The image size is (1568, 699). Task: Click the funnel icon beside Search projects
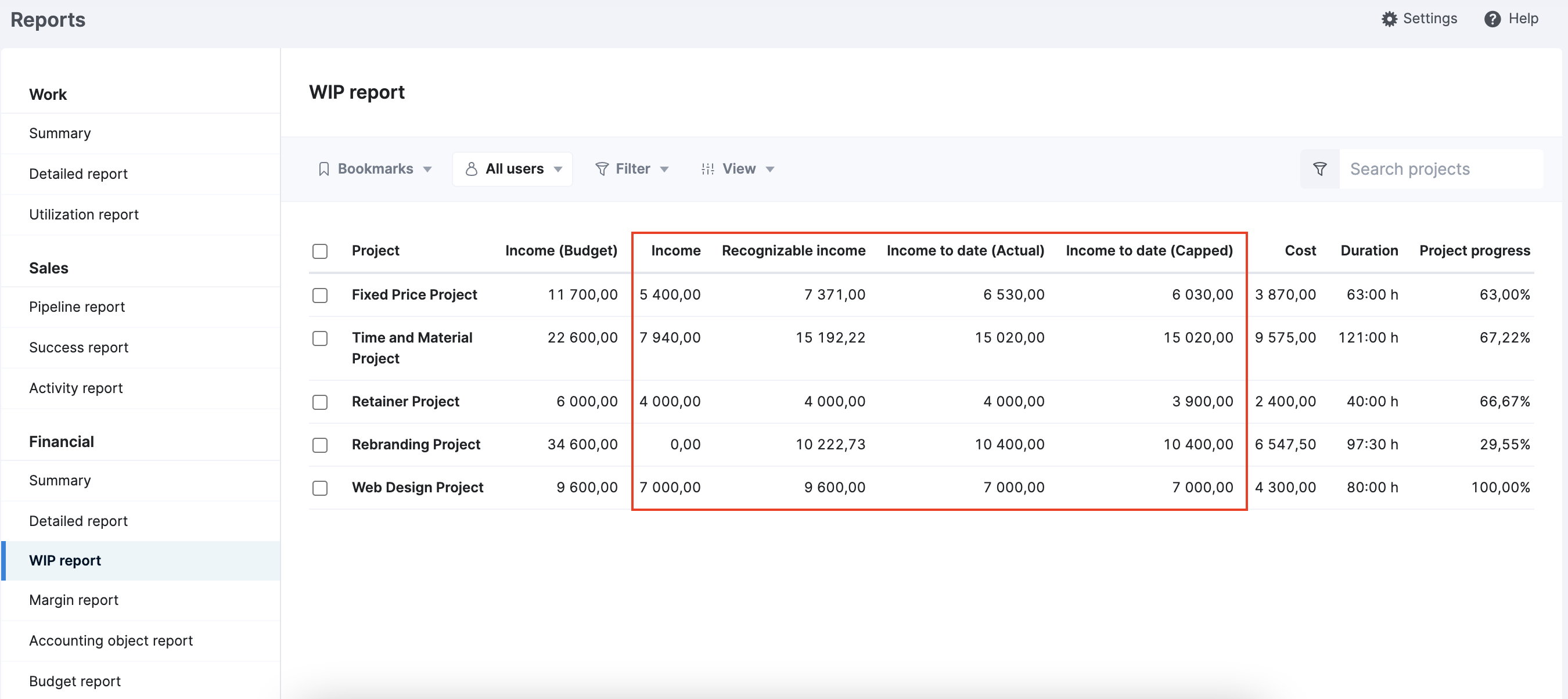1319,169
